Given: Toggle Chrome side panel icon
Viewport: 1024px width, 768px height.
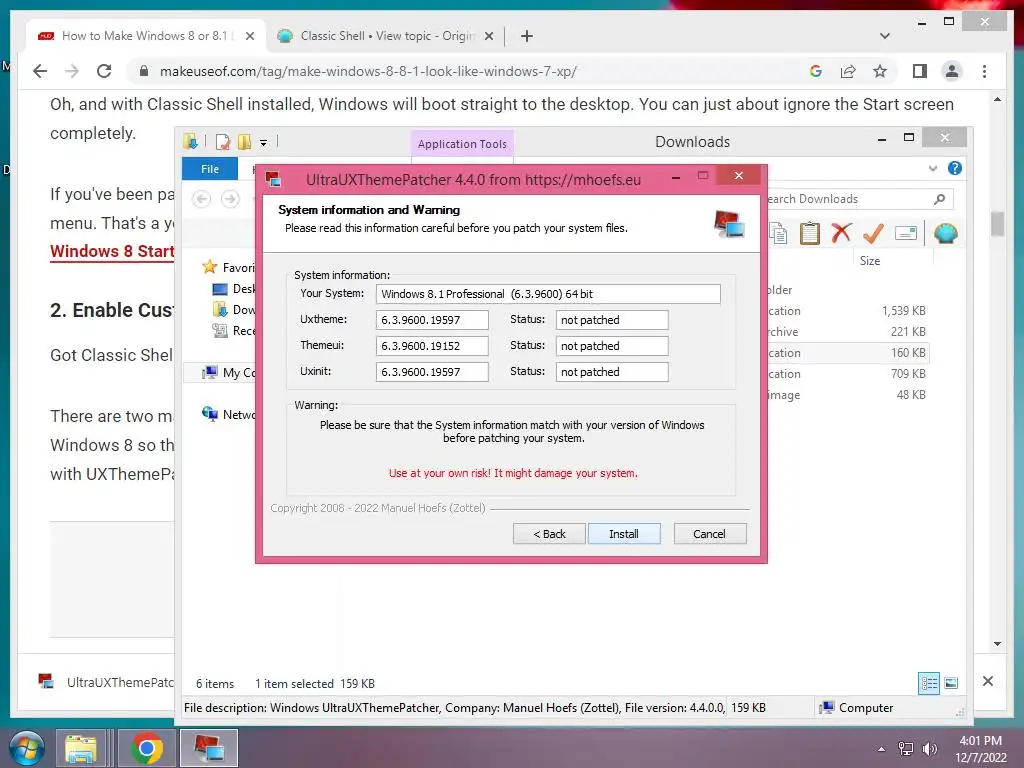Looking at the screenshot, I should [x=920, y=71].
